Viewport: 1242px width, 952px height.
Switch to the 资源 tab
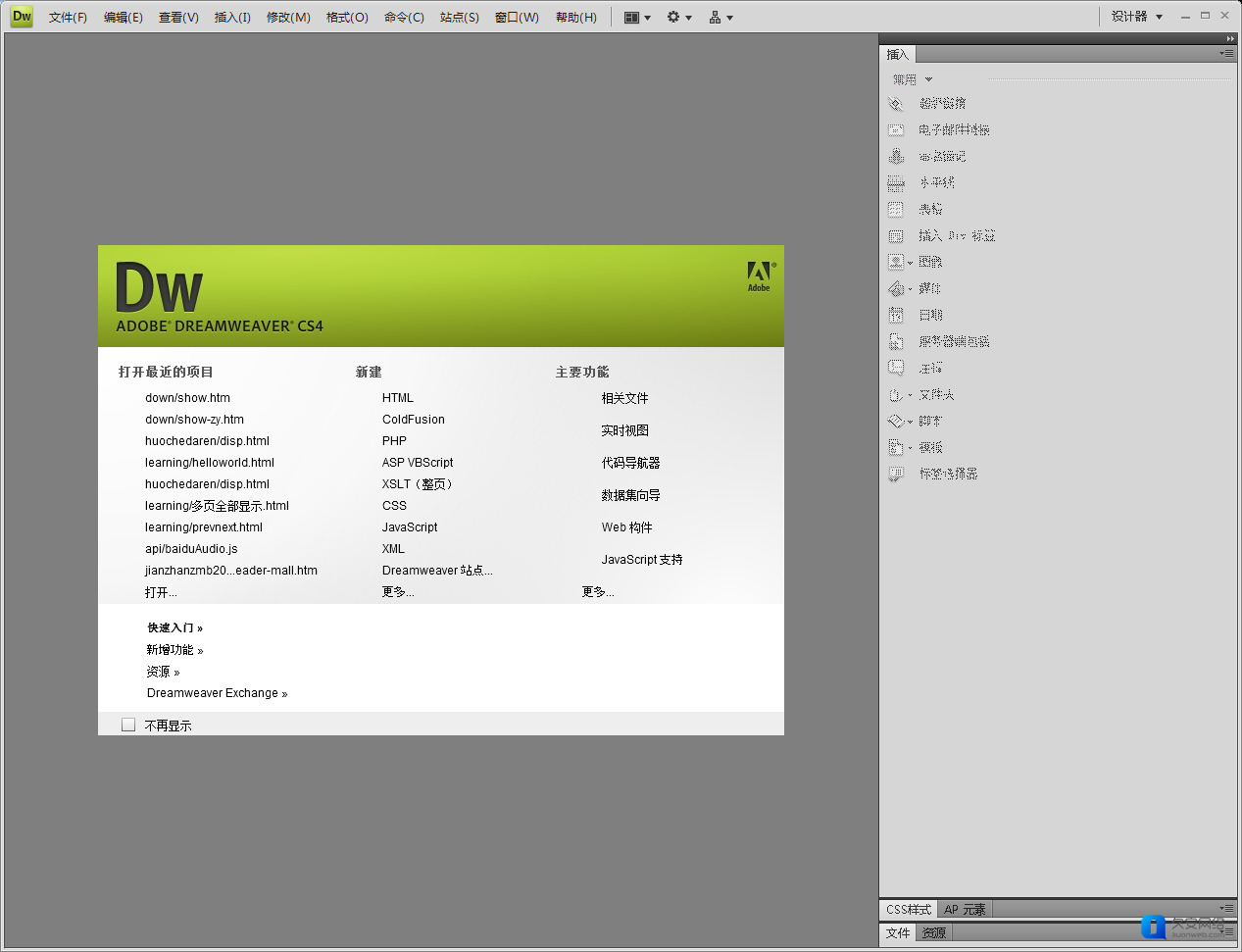click(x=934, y=933)
